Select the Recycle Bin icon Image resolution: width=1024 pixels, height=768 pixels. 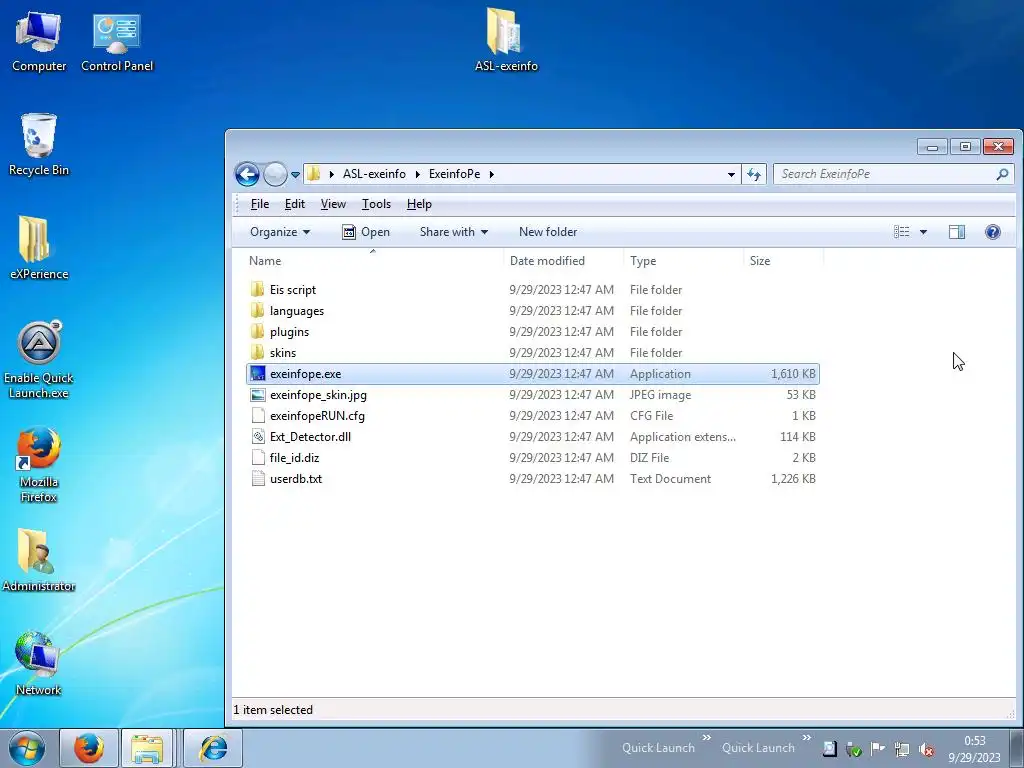tap(39, 145)
